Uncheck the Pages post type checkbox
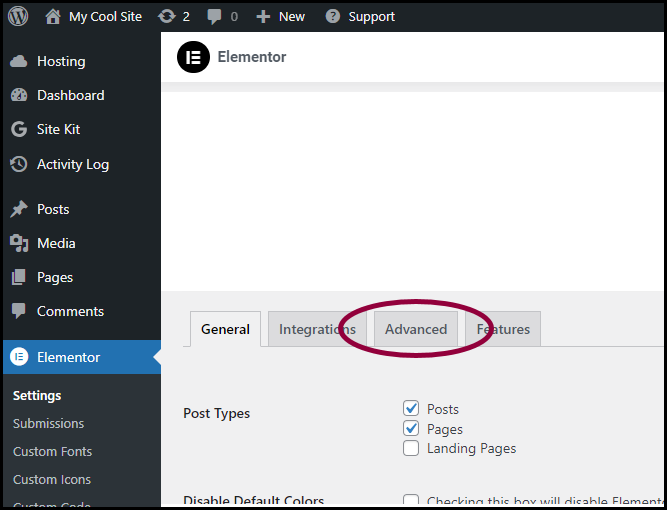This screenshot has height=510, width=667. click(x=411, y=428)
